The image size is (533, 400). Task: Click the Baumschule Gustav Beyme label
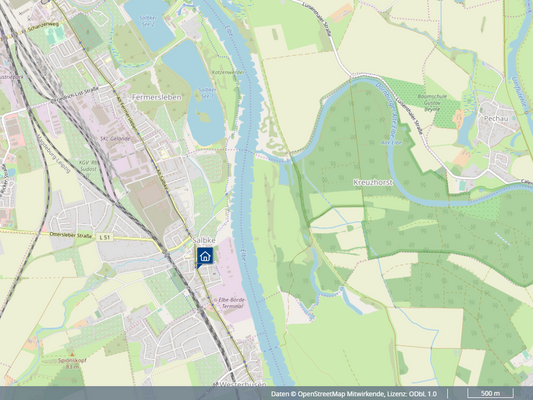click(x=432, y=103)
